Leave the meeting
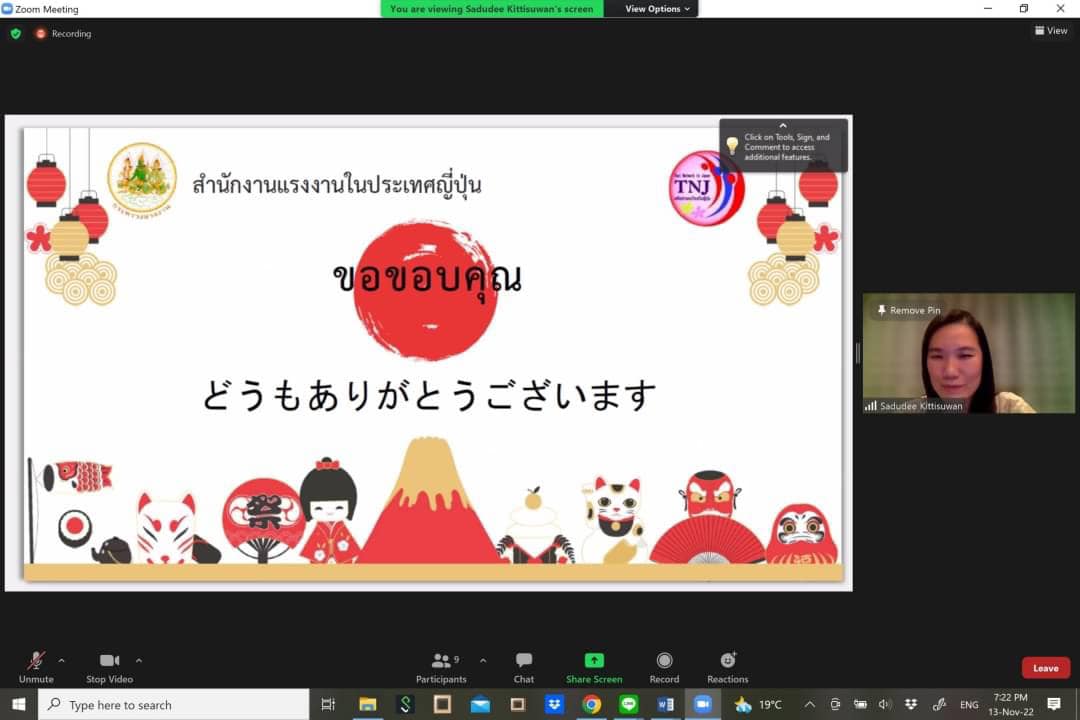 [1045, 668]
